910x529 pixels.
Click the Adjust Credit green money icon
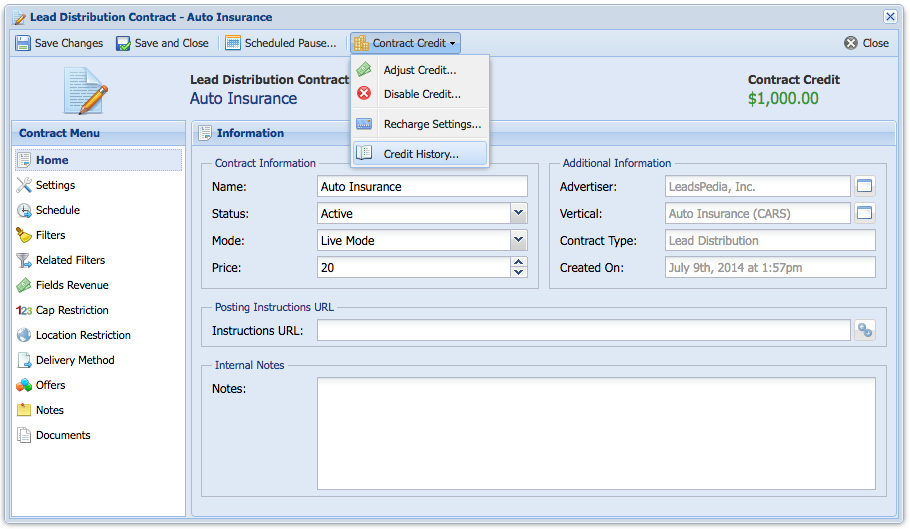tap(364, 70)
